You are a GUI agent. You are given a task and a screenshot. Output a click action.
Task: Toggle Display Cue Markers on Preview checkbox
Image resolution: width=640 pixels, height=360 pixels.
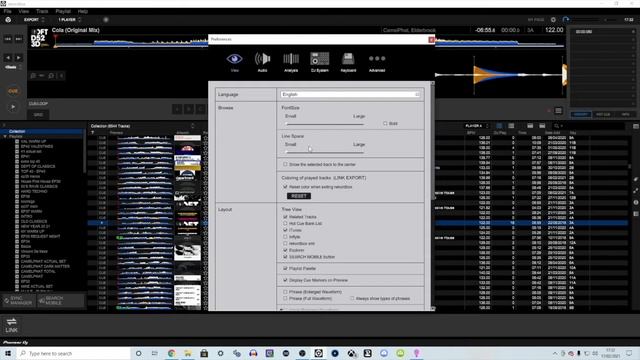point(285,280)
